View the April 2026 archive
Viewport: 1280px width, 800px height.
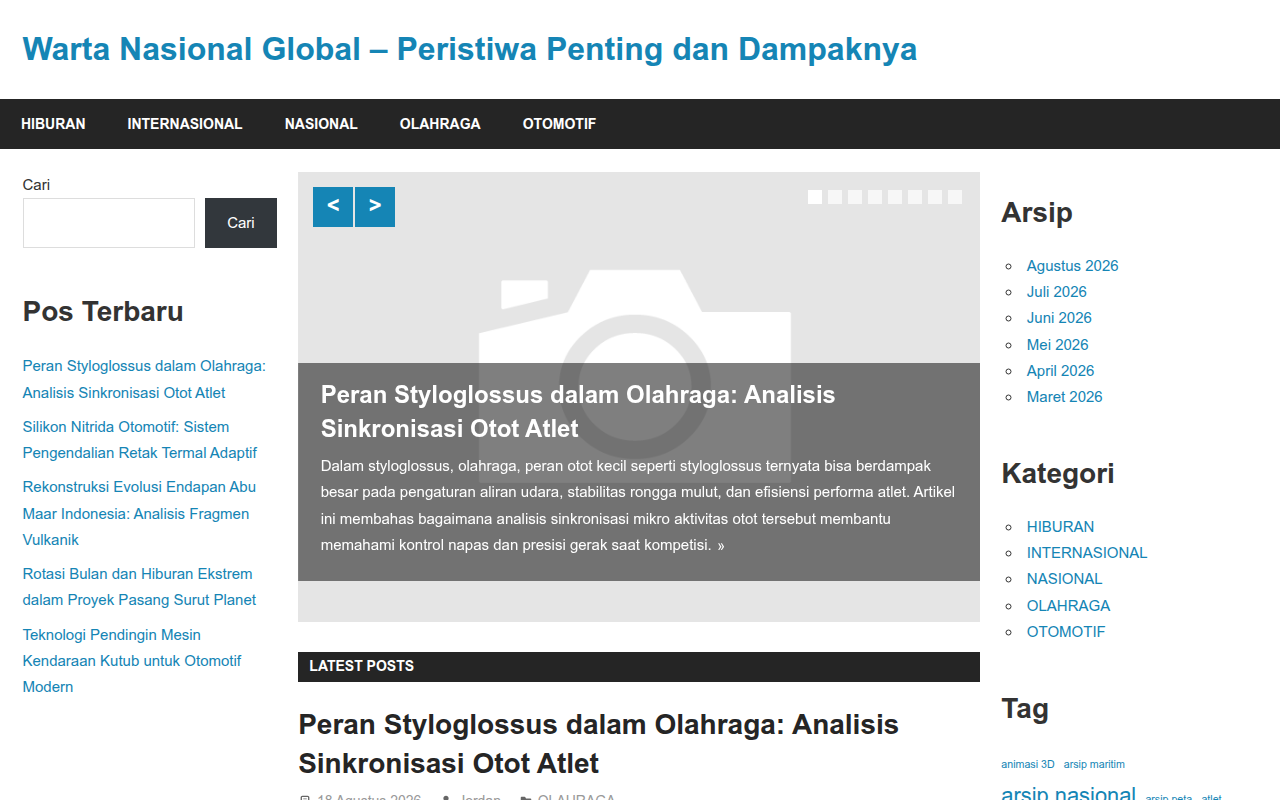[x=1060, y=371]
